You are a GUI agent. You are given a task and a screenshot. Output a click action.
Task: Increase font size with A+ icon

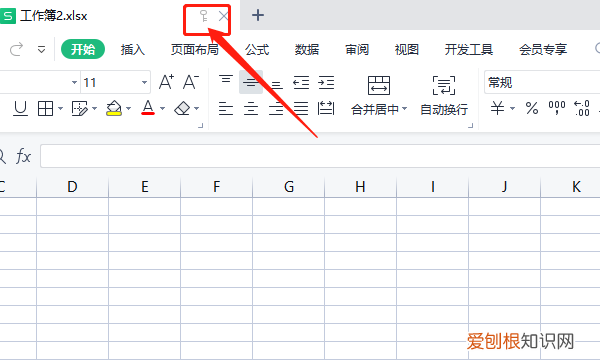(166, 82)
